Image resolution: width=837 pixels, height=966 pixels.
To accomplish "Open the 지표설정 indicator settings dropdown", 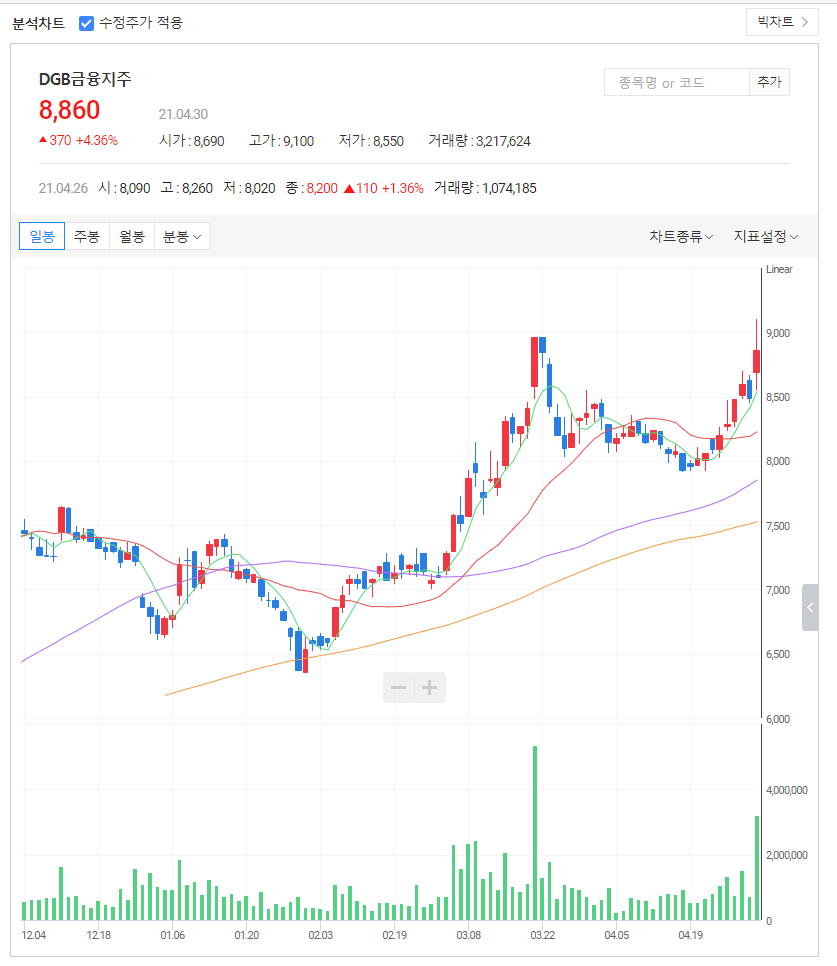I will [x=766, y=237].
